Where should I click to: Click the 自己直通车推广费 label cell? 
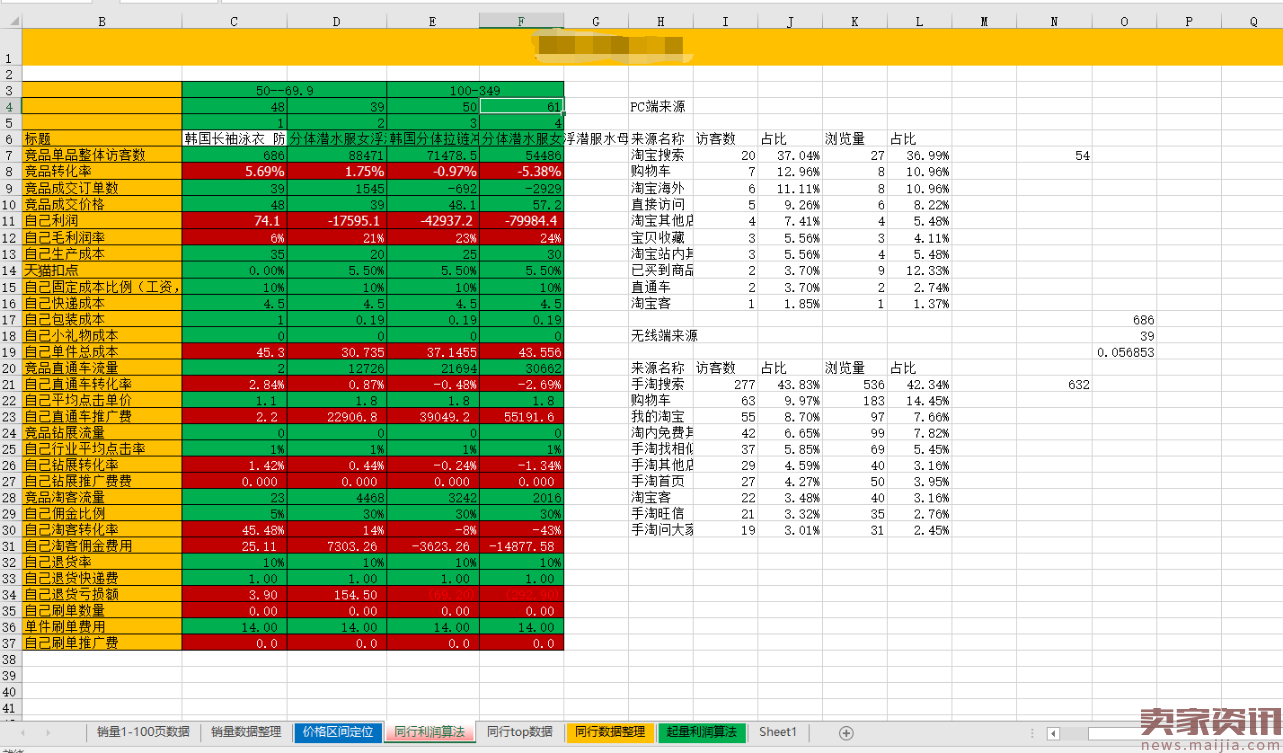[x=102, y=416]
